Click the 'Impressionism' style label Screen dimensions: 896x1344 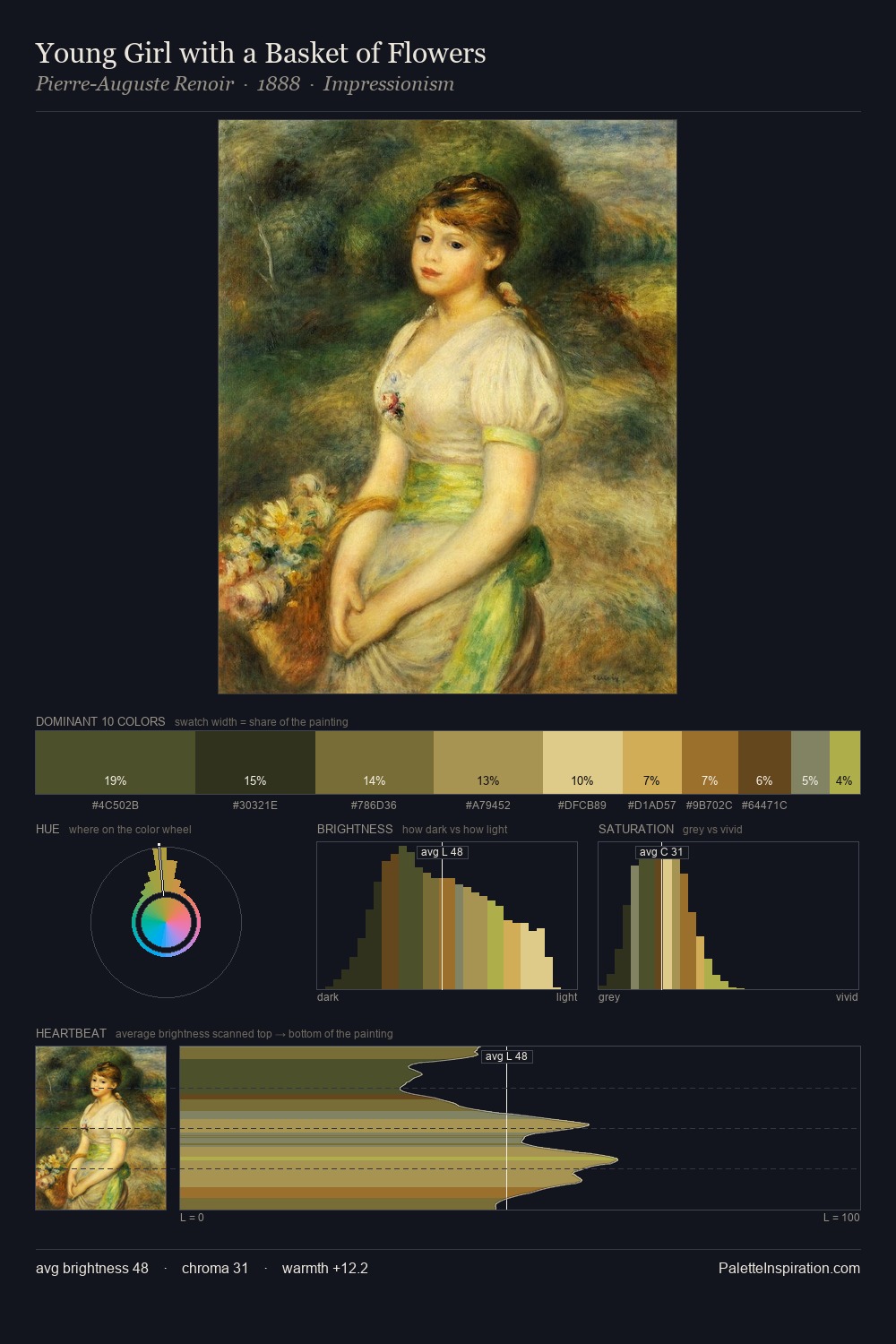(x=389, y=84)
